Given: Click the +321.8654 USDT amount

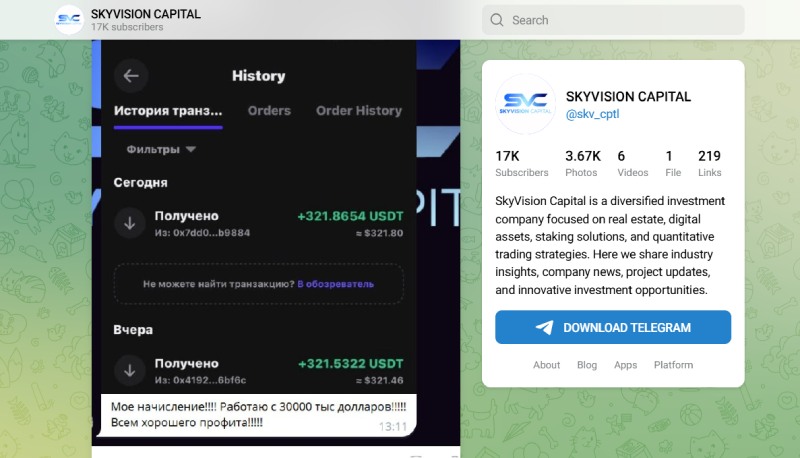Looking at the screenshot, I should click(351, 216).
